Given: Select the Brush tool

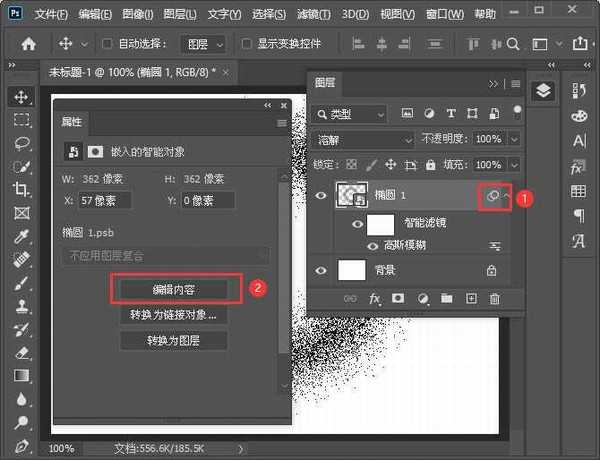Looking at the screenshot, I should [x=21, y=283].
